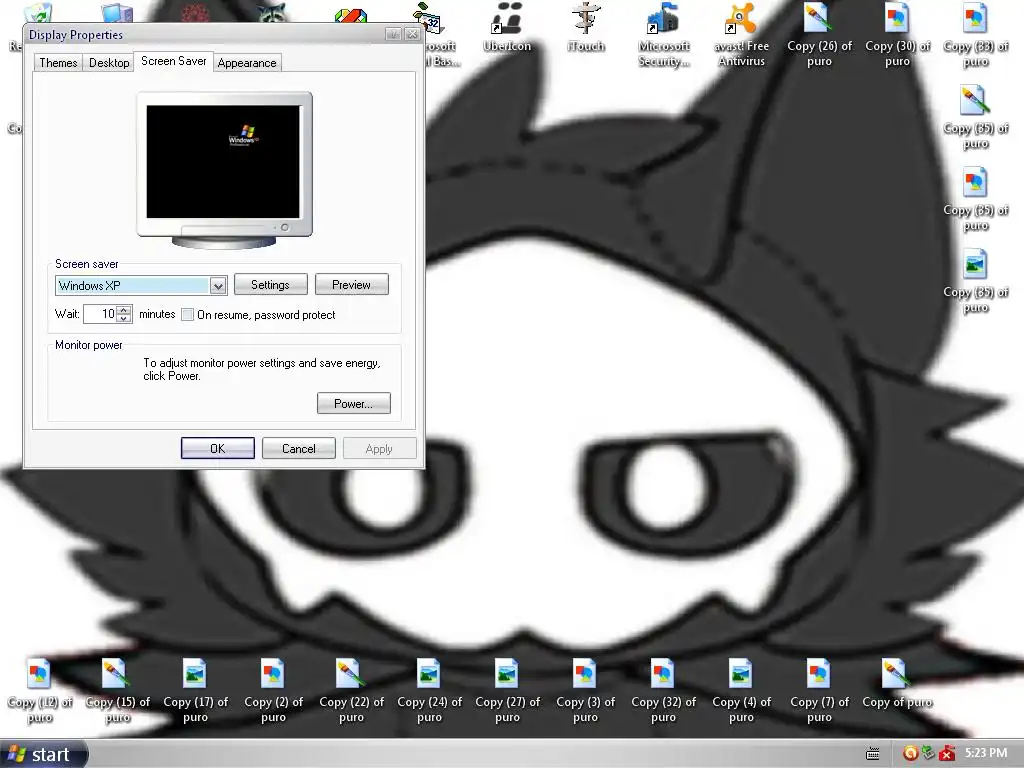Open the Microsoft Security desktop shortcut
The height and width of the screenshot is (768, 1024).
(x=664, y=34)
